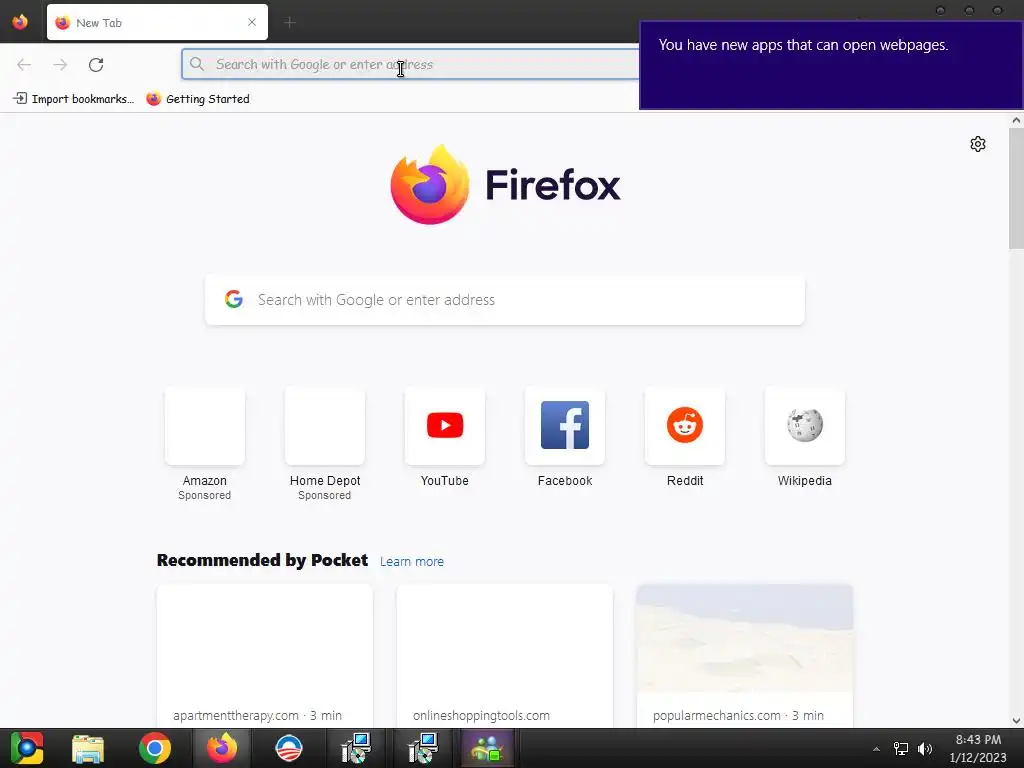Click the new apps notification banner
Viewport: 1024px width, 768px height.
click(831, 65)
